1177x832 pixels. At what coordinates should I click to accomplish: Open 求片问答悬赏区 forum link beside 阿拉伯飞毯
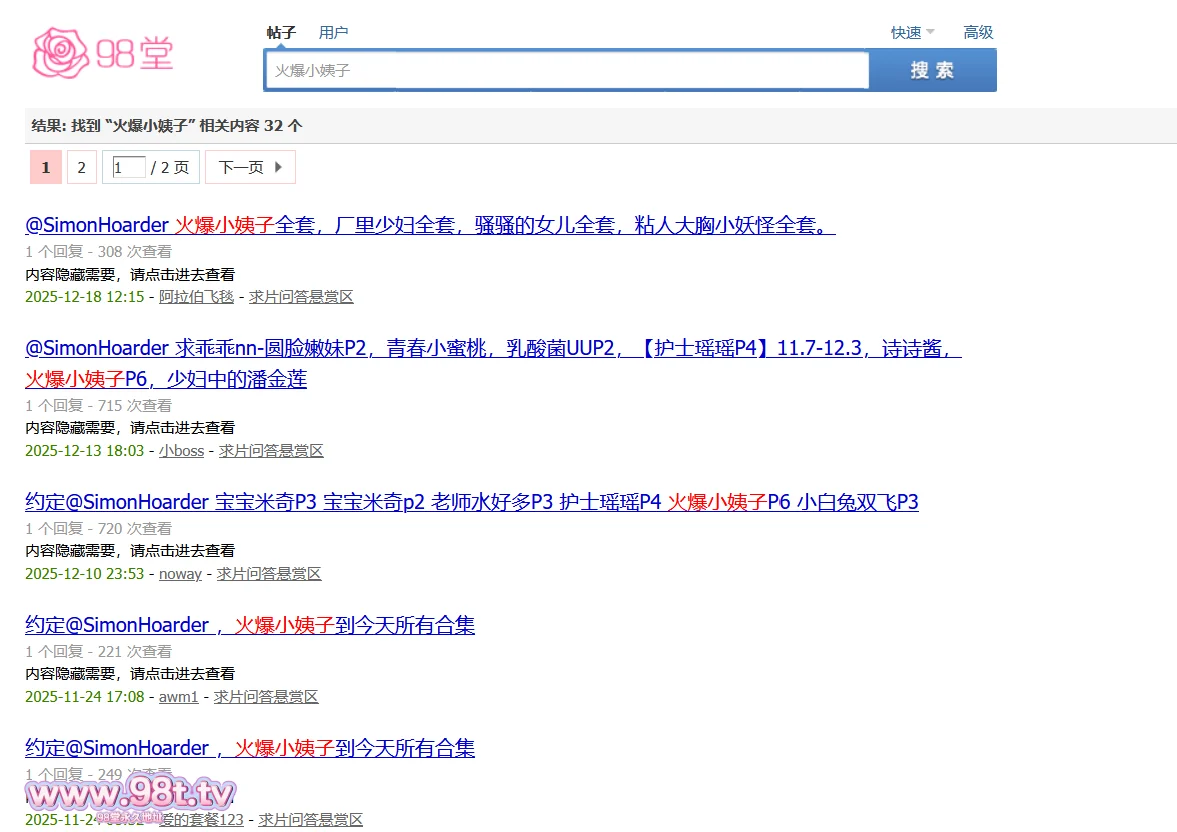(x=301, y=297)
